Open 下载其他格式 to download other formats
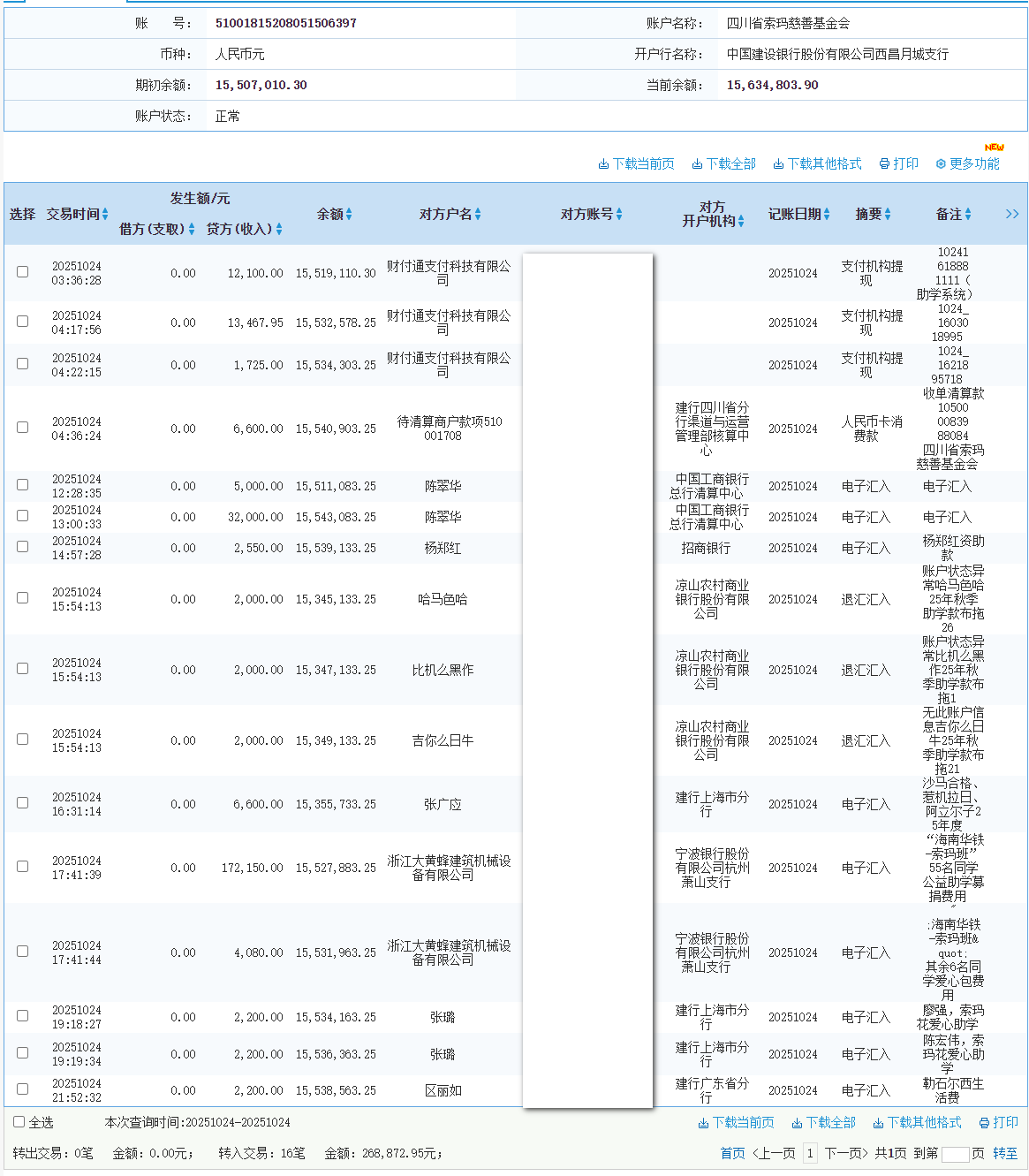This screenshot has height=1176, width=1029. point(777,163)
